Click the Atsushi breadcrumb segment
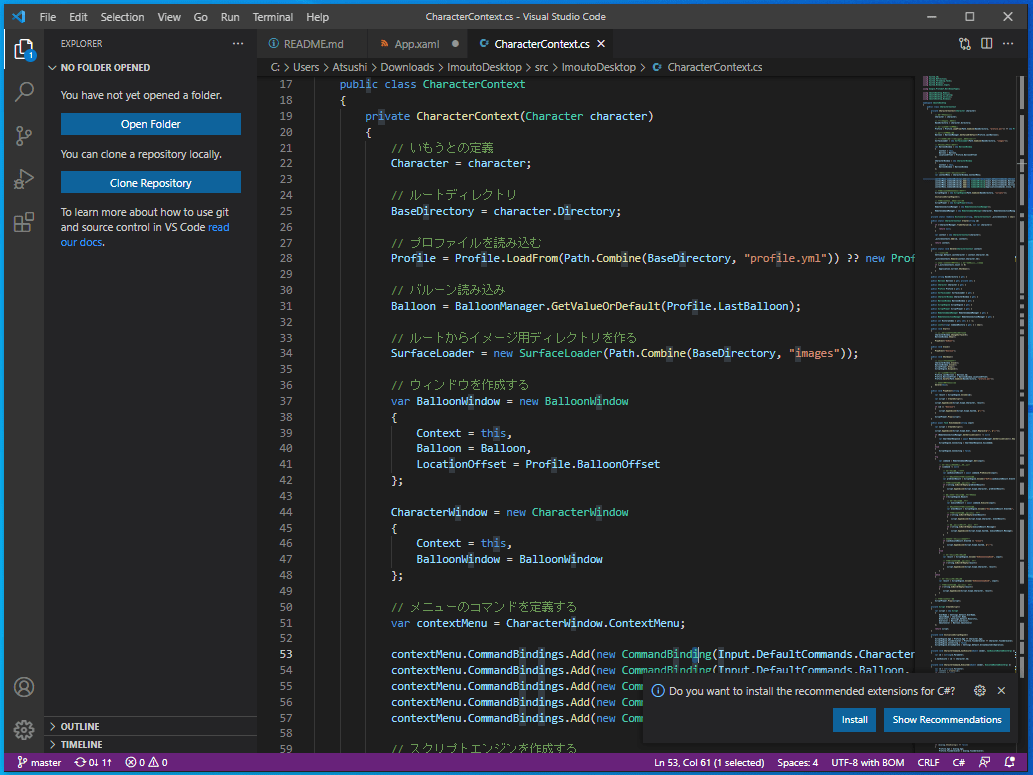 point(350,67)
